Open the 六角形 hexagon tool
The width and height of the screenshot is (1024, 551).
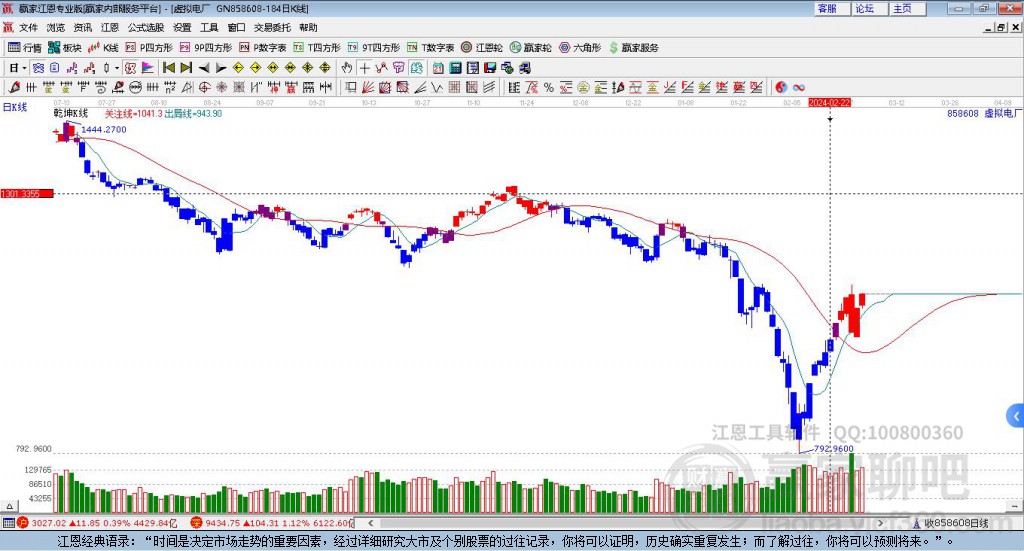(580, 48)
